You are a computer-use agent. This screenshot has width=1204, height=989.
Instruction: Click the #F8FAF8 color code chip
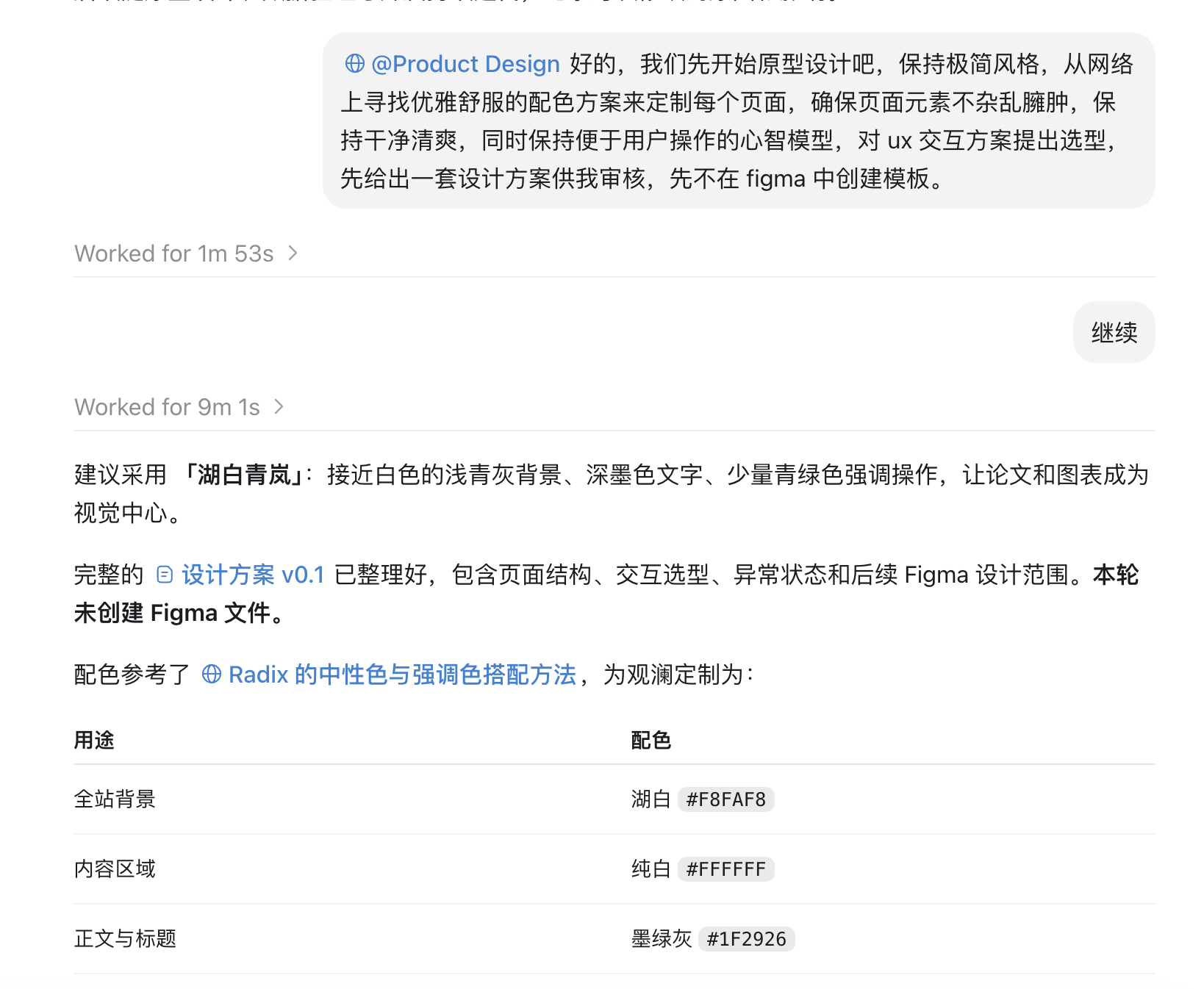(725, 799)
